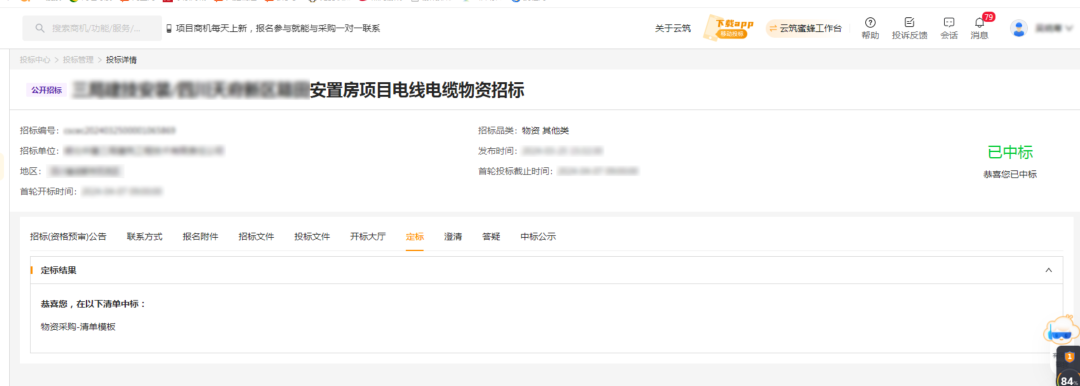The width and height of the screenshot is (1080, 386).
Task: Open the 关于云筑 link
Action: 673,28
